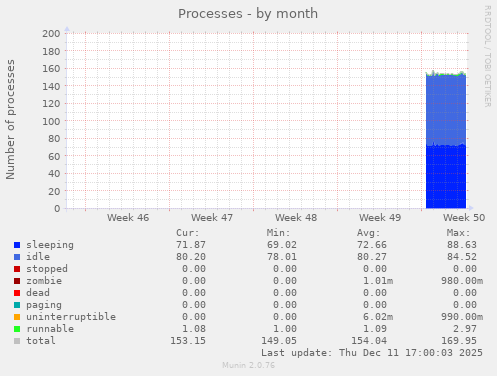This screenshot has height=376, width=497.
Task: Click the paging legend color swatch
Action: coord(17,305)
